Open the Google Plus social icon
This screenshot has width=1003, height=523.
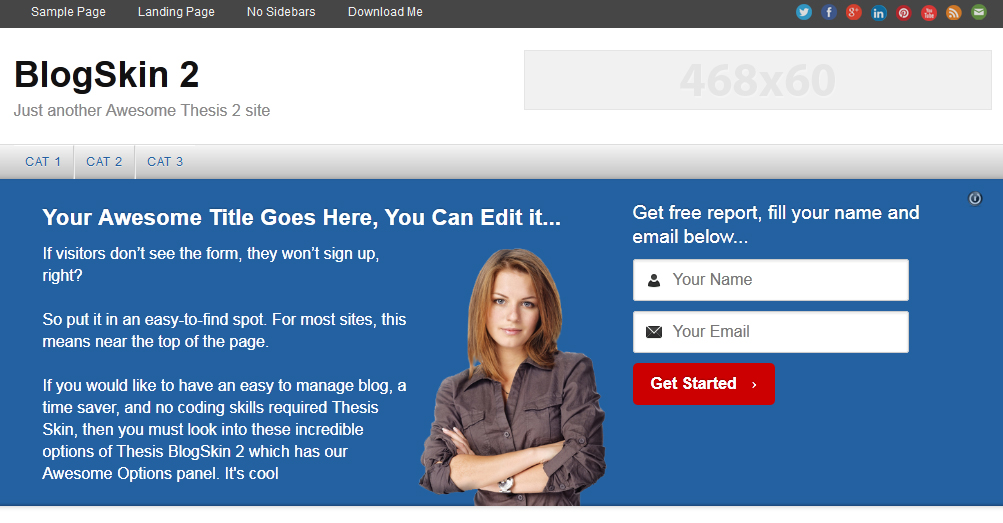coord(853,12)
